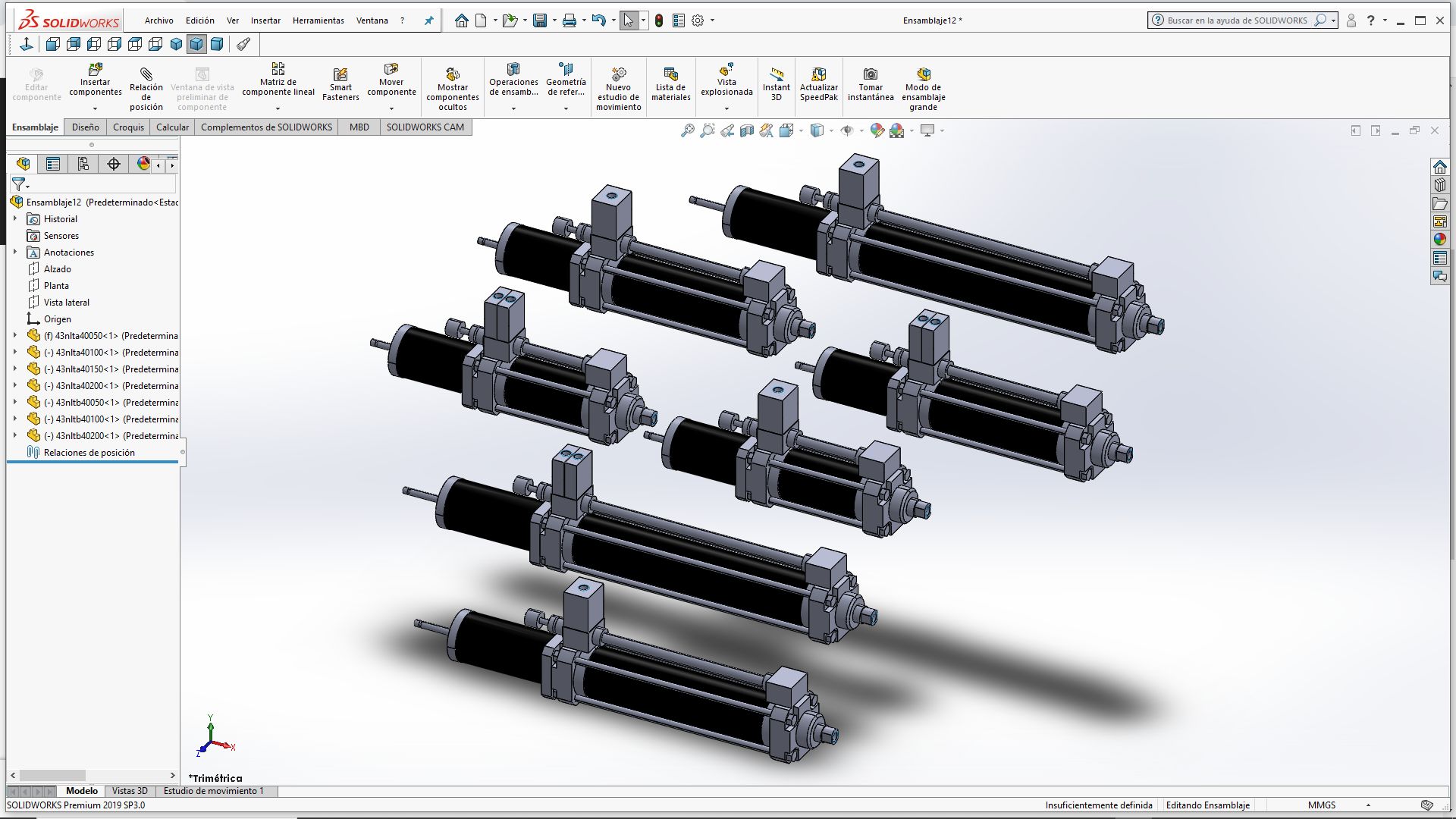This screenshot has width=1456, height=819.
Task: Click Actualizar SpeedPak
Action: (x=819, y=84)
